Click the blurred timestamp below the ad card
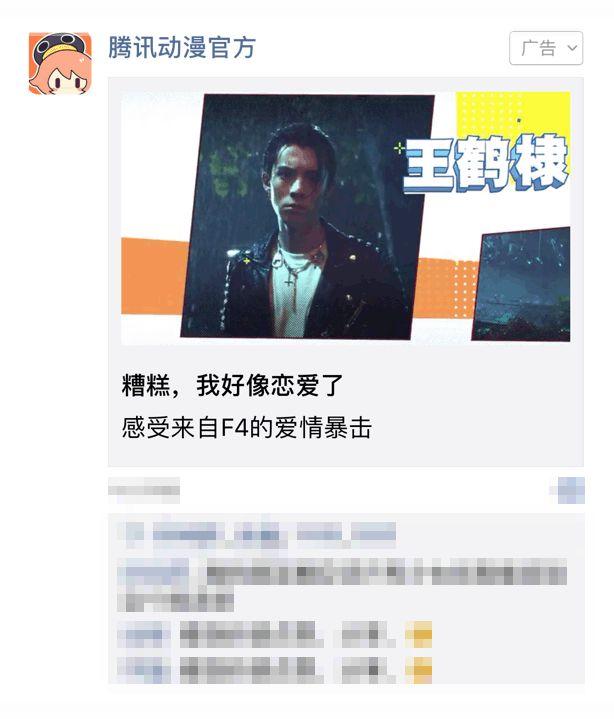The height and width of the screenshot is (719, 614). coord(144,490)
